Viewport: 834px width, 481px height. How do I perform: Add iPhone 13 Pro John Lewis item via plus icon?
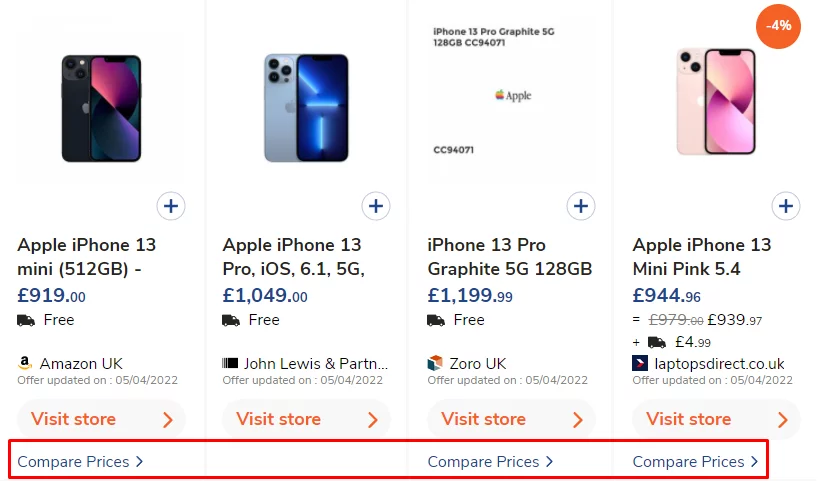[x=376, y=207]
